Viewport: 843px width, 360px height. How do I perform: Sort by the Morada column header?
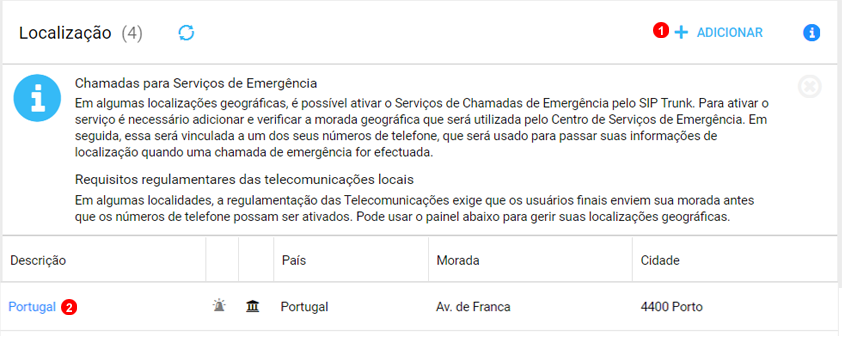coord(458,261)
